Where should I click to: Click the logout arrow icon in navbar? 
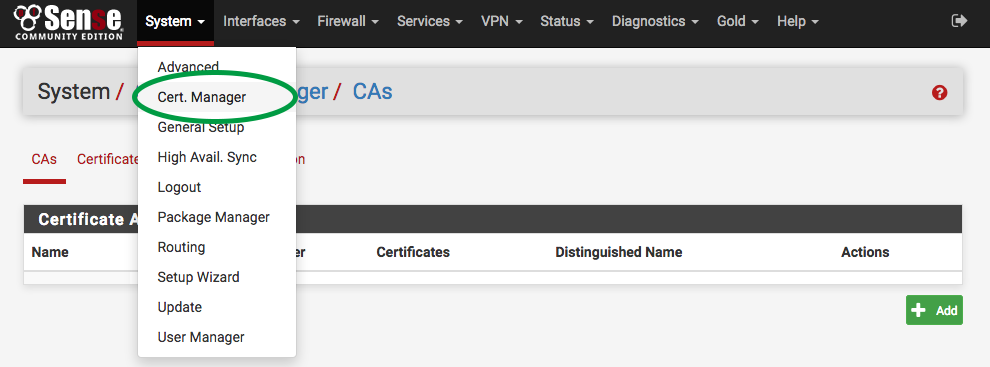point(959,21)
